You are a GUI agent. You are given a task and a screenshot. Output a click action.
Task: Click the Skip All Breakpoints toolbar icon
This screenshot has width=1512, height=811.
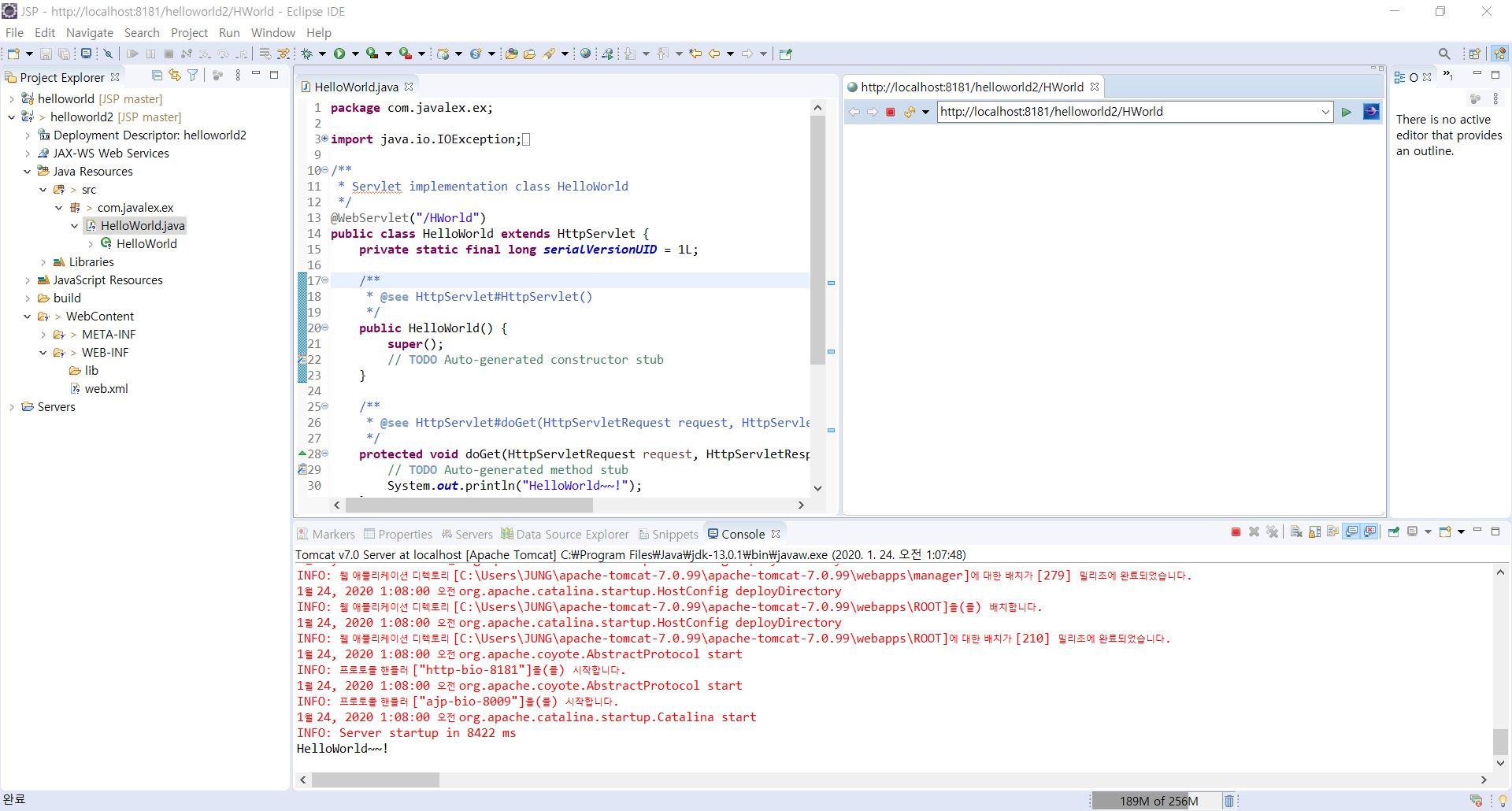[109, 54]
